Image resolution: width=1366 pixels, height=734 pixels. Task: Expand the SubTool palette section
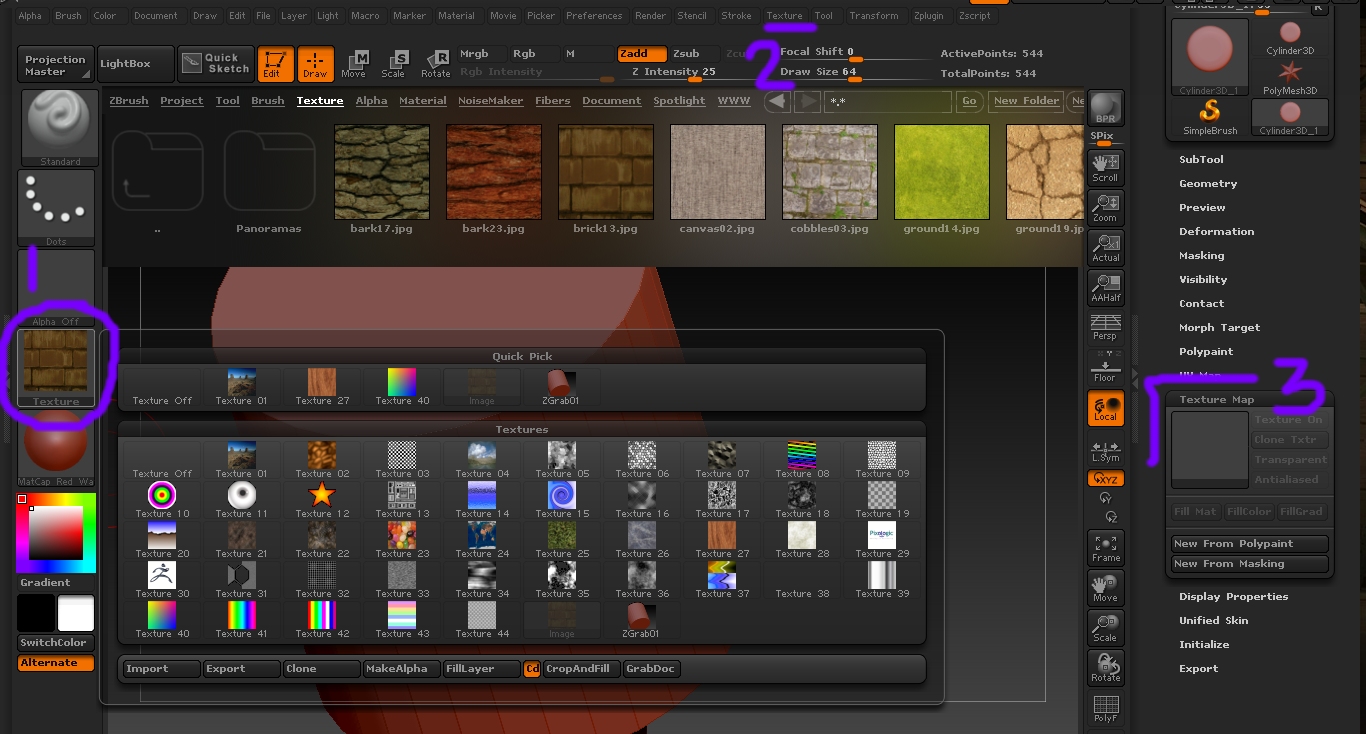click(x=1201, y=160)
